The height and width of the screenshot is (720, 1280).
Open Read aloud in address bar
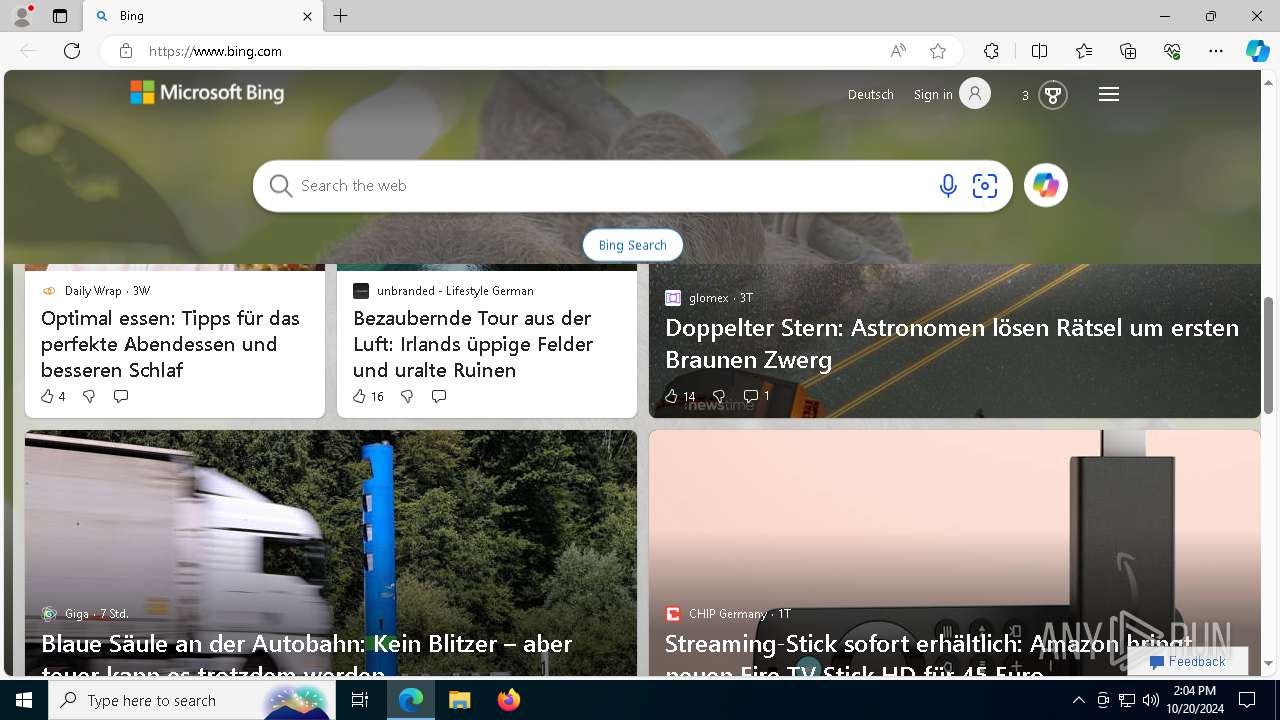tap(898, 51)
